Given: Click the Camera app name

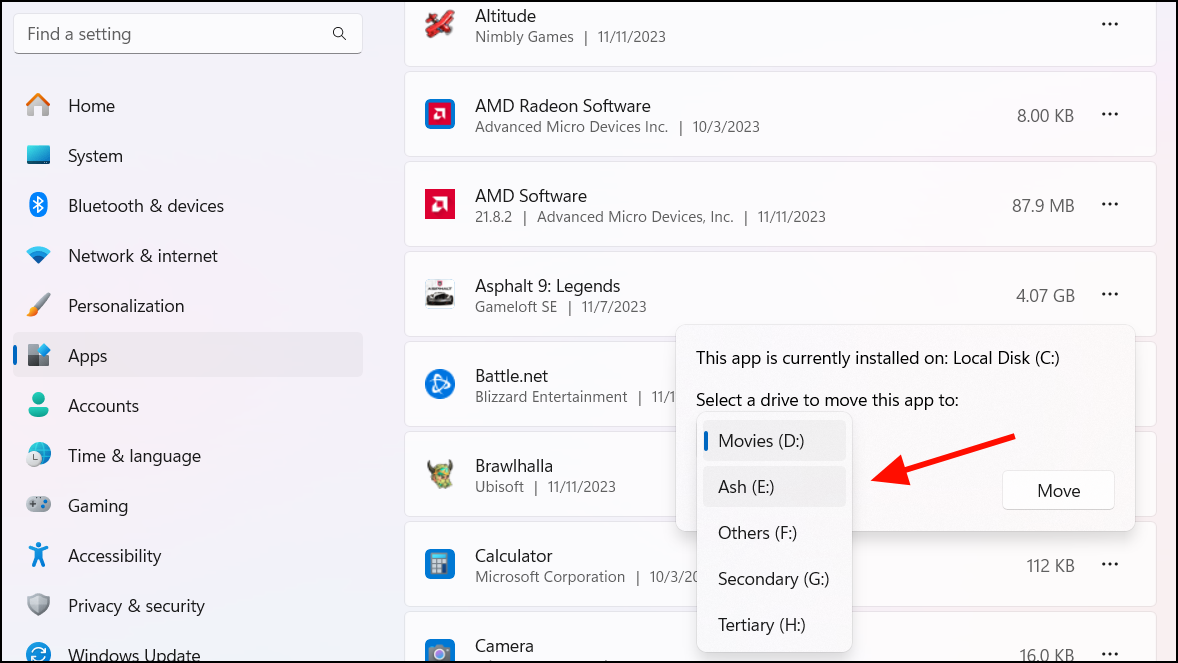Looking at the screenshot, I should (x=504, y=646).
